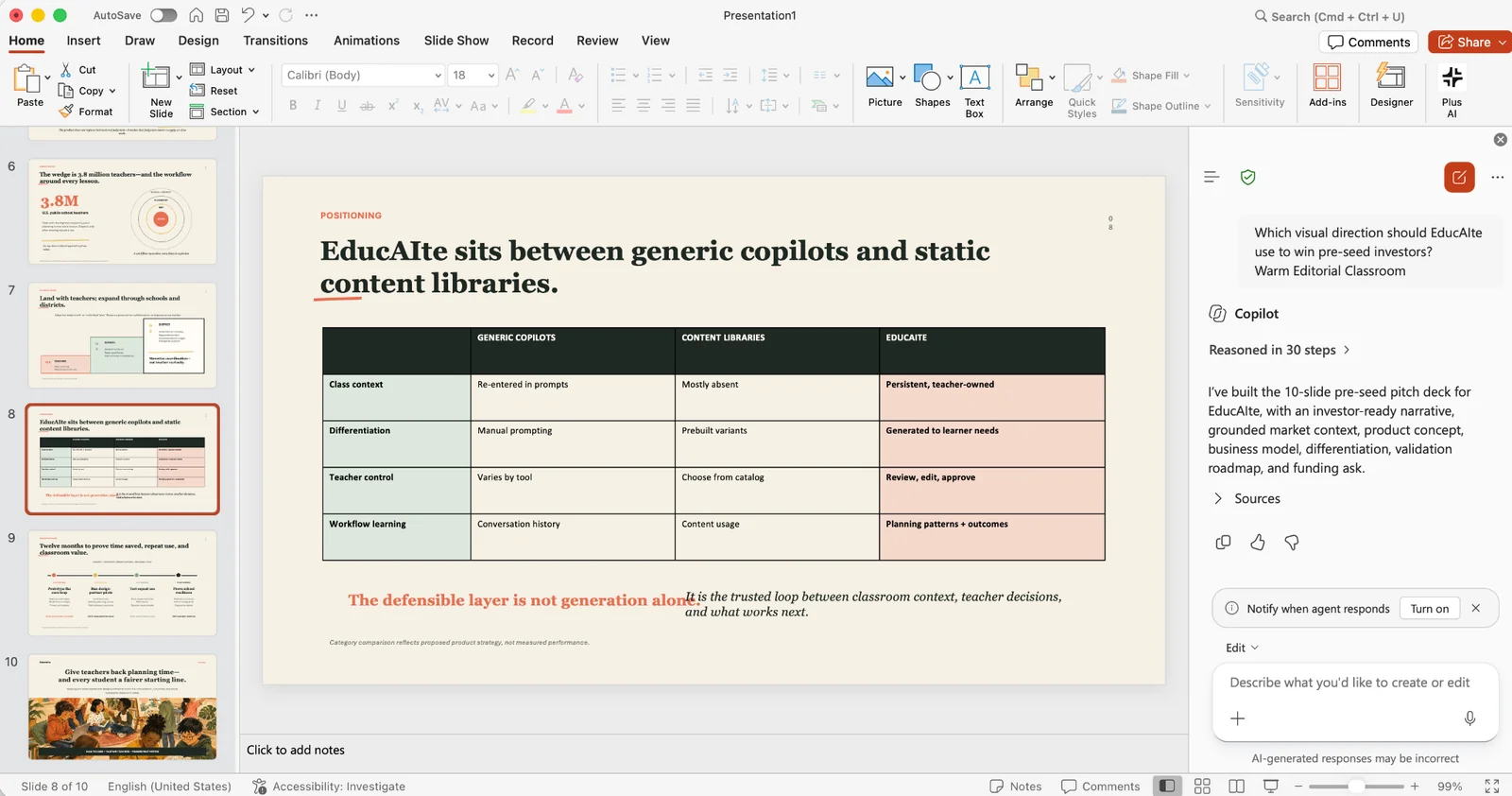
Task: Turn on agent response notifications
Action: tap(1429, 609)
